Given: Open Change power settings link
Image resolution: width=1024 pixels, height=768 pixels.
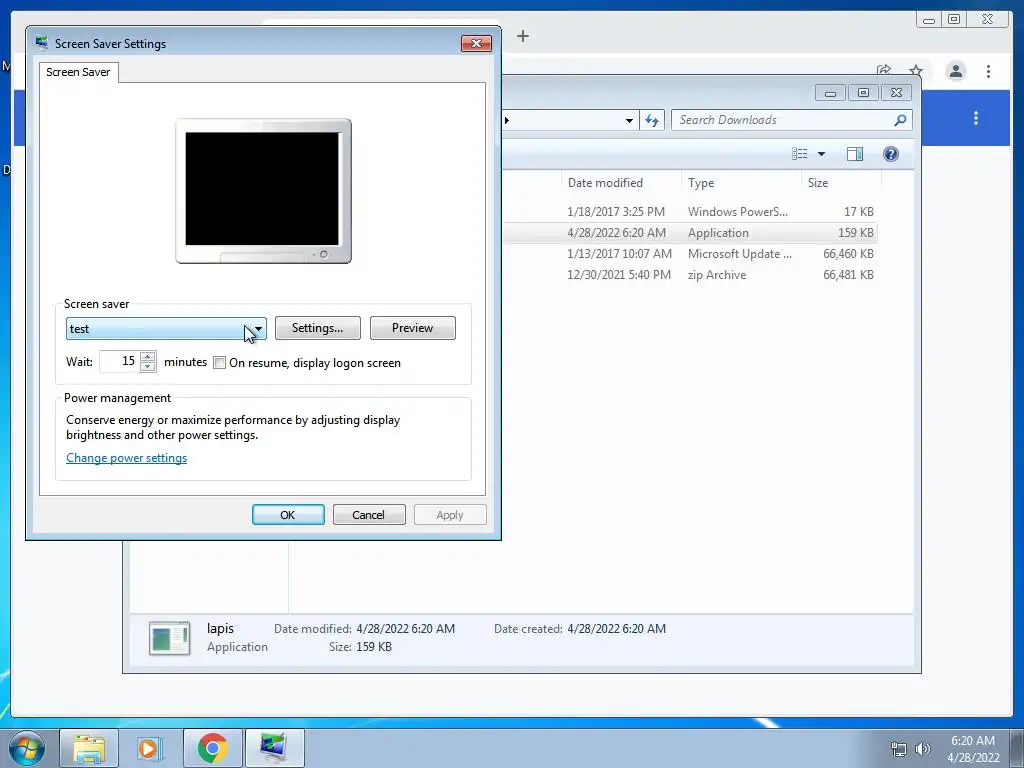Looking at the screenshot, I should tap(127, 458).
